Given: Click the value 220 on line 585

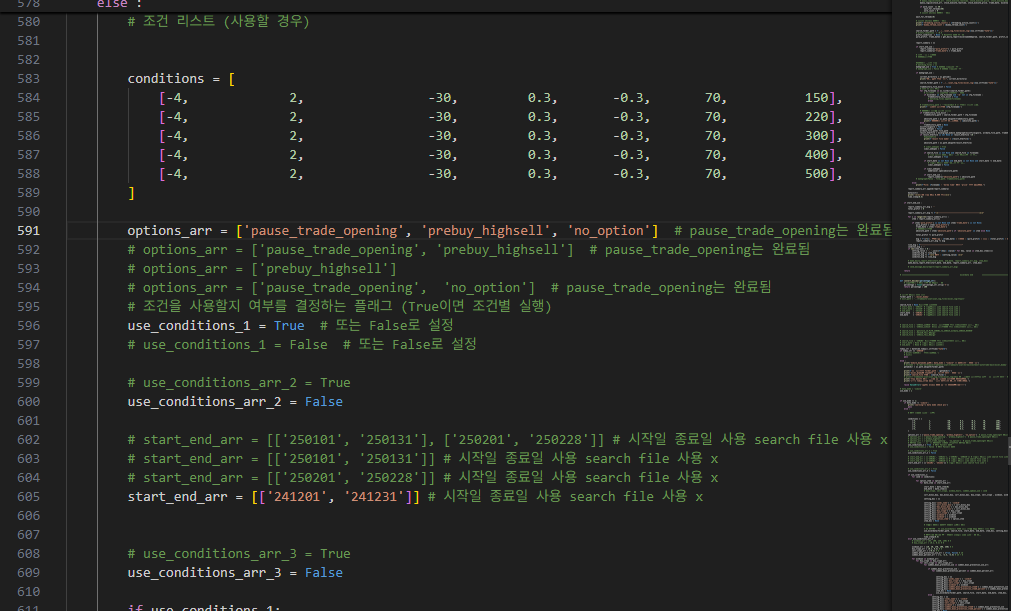Looking at the screenshot, I should (816, 117).
